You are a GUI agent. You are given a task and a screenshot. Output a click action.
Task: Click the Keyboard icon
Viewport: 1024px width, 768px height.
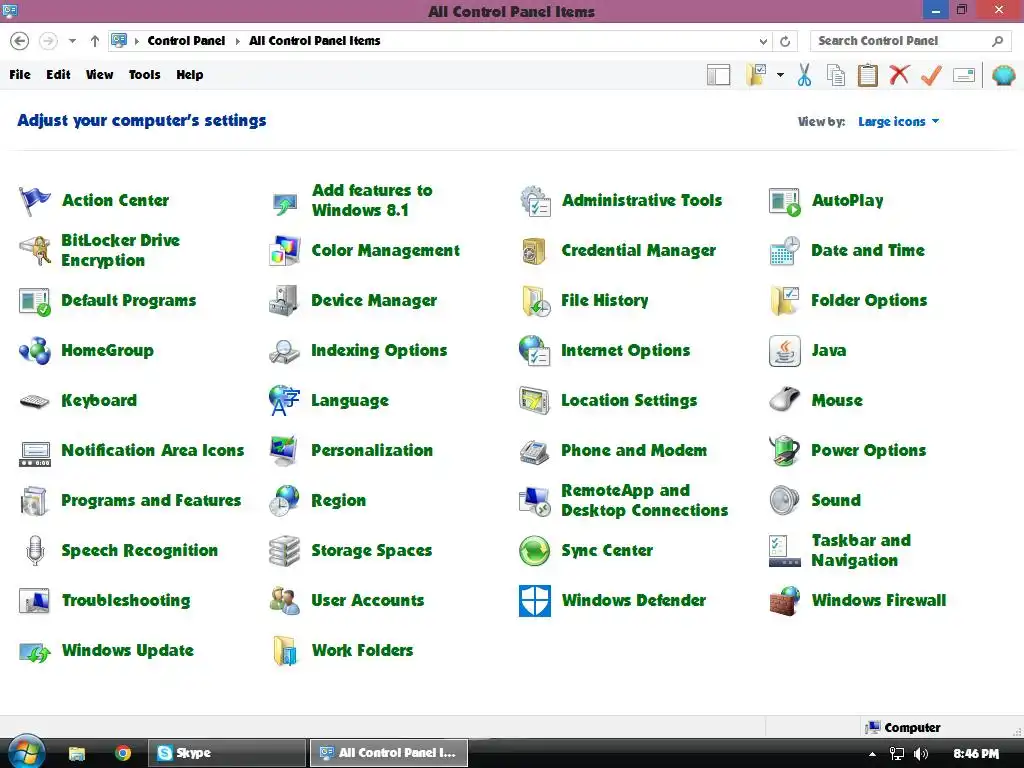(x=35, y=401)
